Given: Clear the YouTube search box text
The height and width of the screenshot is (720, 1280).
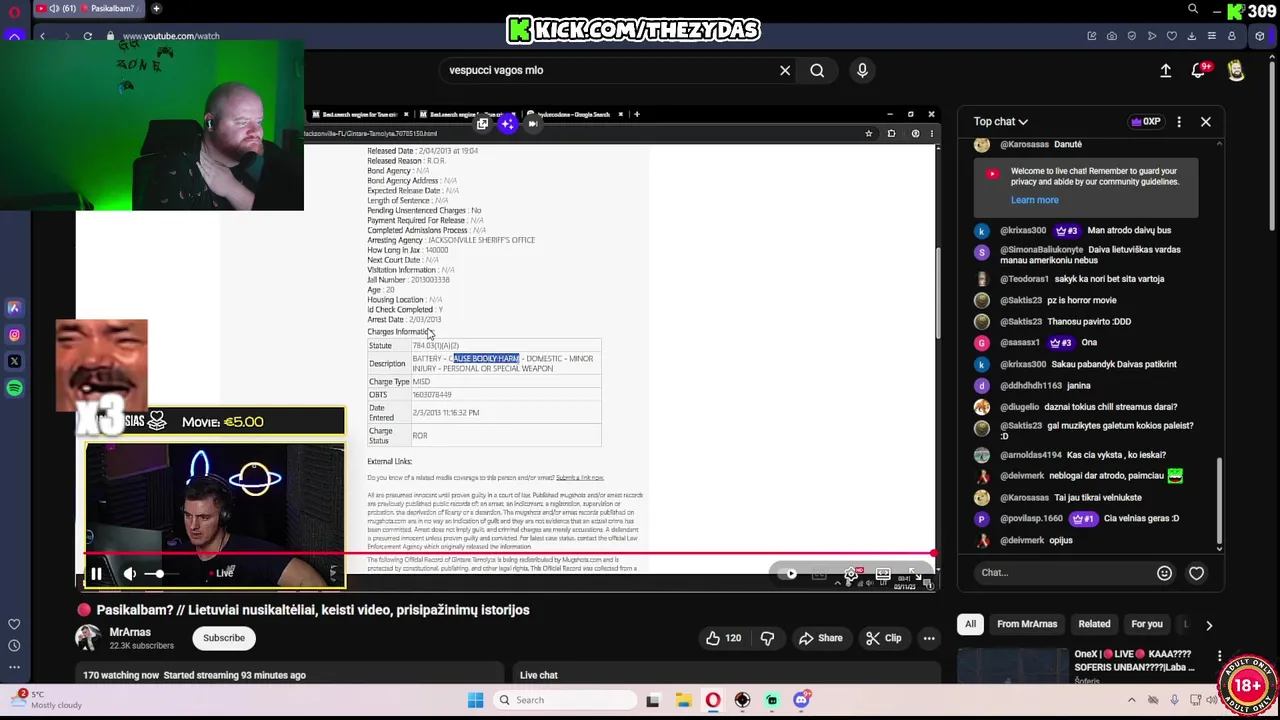Looking at the screenshot, I should 785,70.
